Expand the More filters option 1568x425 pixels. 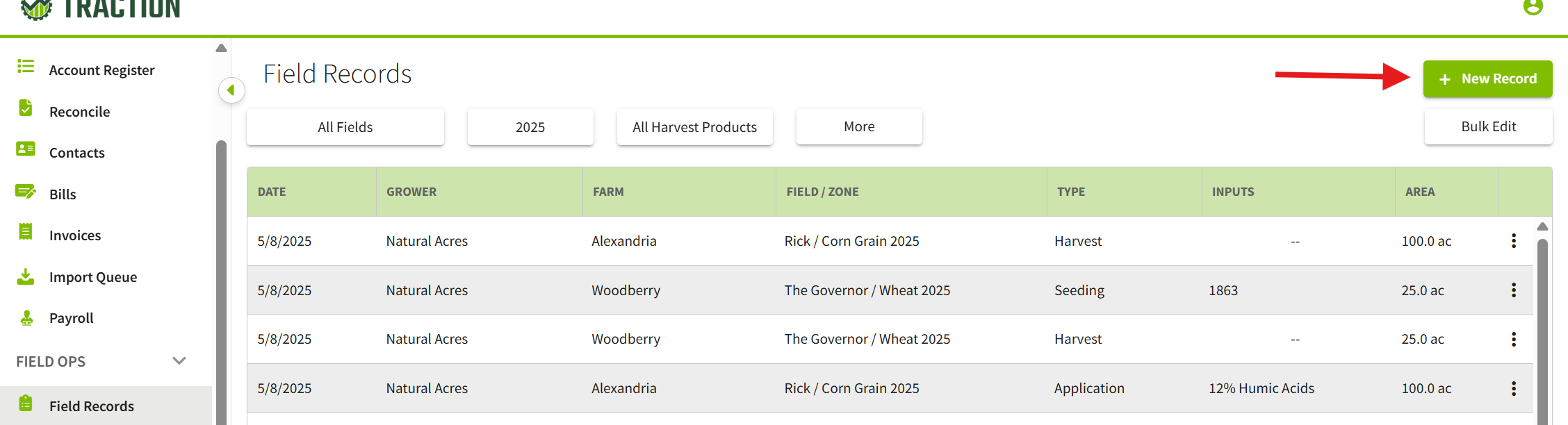pyautogui.click(x=859, y=126)
